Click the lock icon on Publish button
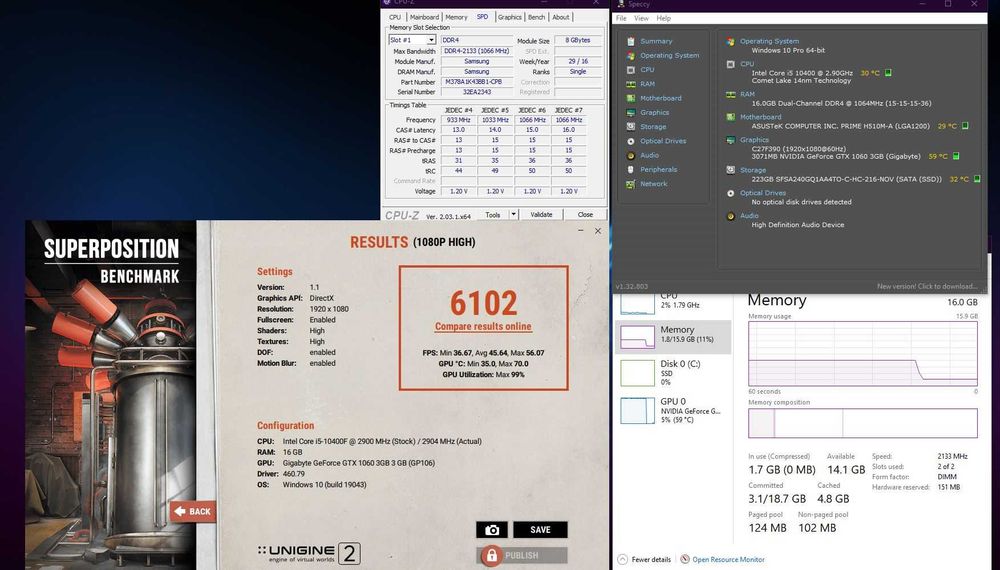Image resolution: width=1000 pixels, height=570 pixels. pyautogui.click(x=491, y=555)
